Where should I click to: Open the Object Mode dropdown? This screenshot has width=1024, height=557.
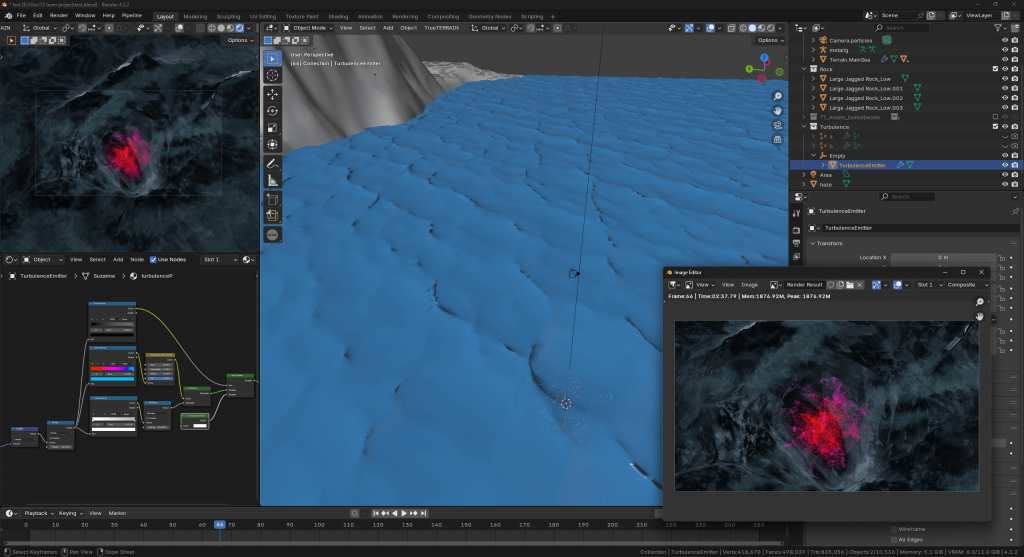[307, 28]
